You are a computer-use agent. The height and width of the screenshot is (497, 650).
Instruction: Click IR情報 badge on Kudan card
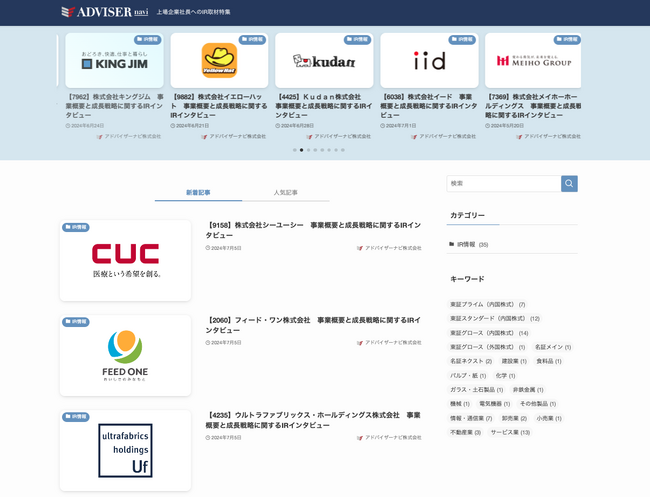coord(357,39)
